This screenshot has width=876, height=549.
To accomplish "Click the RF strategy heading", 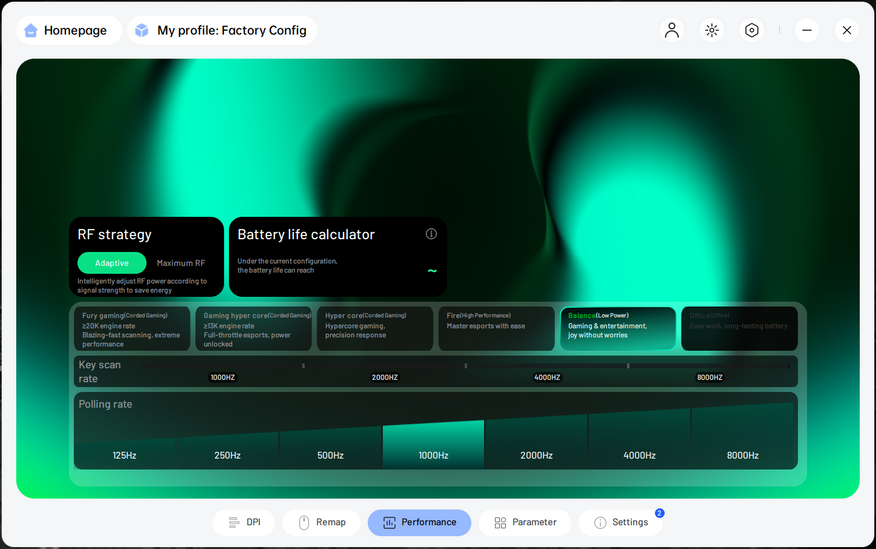I will (115, 235).
